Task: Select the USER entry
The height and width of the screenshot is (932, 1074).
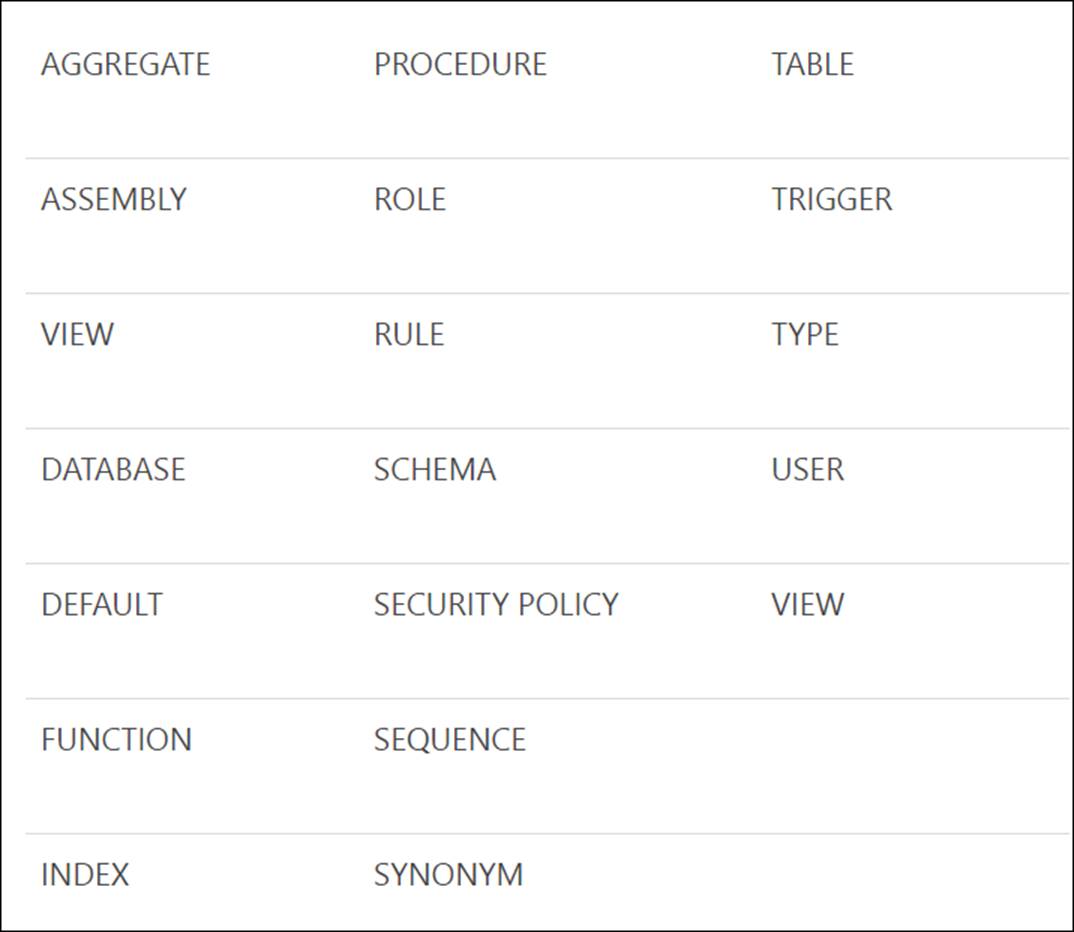Action: click(807, 470)
